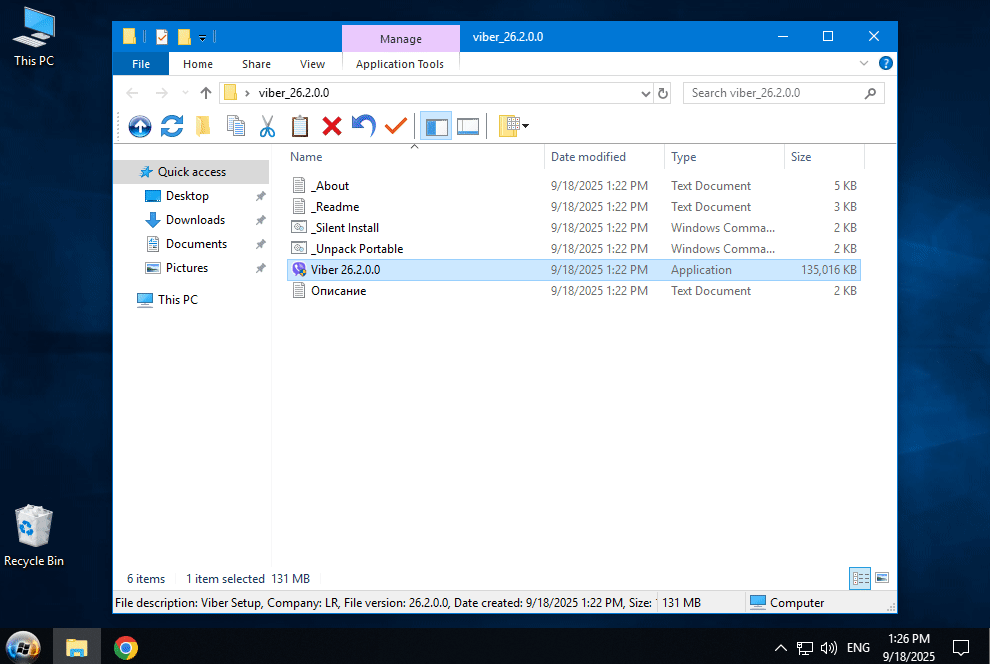Click the Cut scissors toolbar icon
The height and width of the screenshot is (664, 990).
[x=267, y=126]
